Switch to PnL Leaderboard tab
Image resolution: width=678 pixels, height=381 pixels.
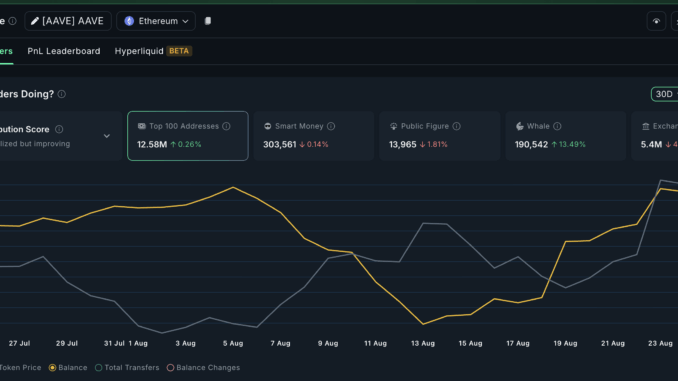coord(64,51)
